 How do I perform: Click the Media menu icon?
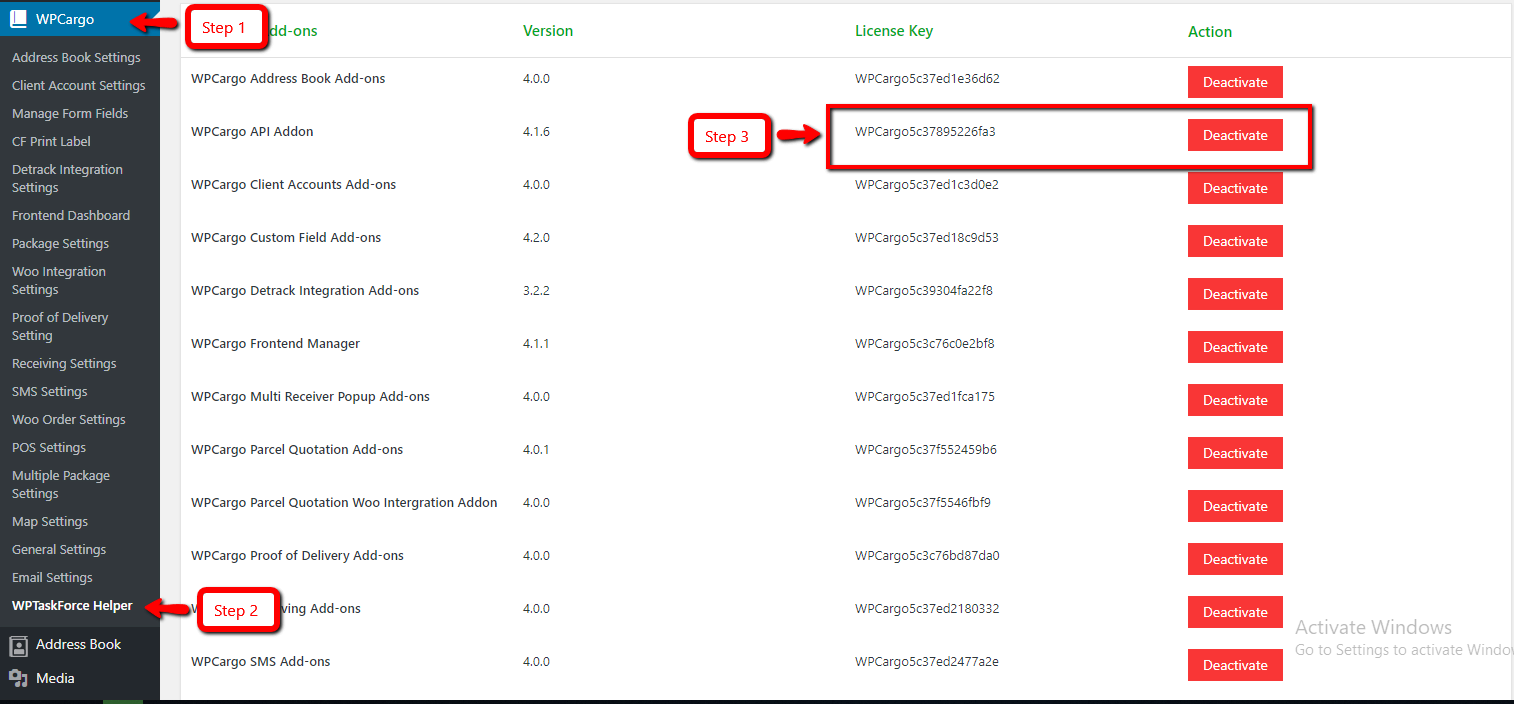click(18, 679)
